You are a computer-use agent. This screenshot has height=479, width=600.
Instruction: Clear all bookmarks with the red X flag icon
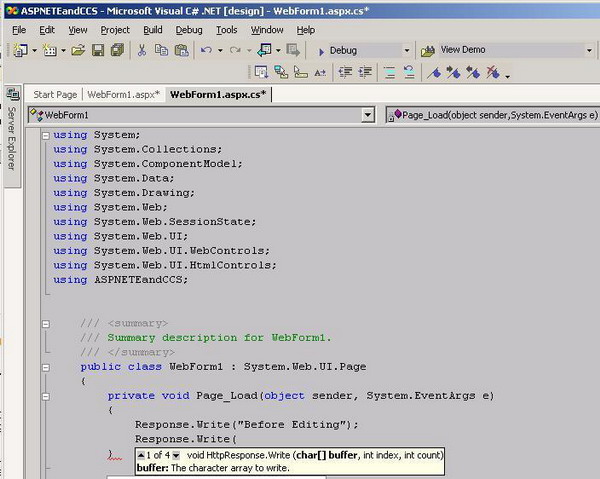[493, 72]
